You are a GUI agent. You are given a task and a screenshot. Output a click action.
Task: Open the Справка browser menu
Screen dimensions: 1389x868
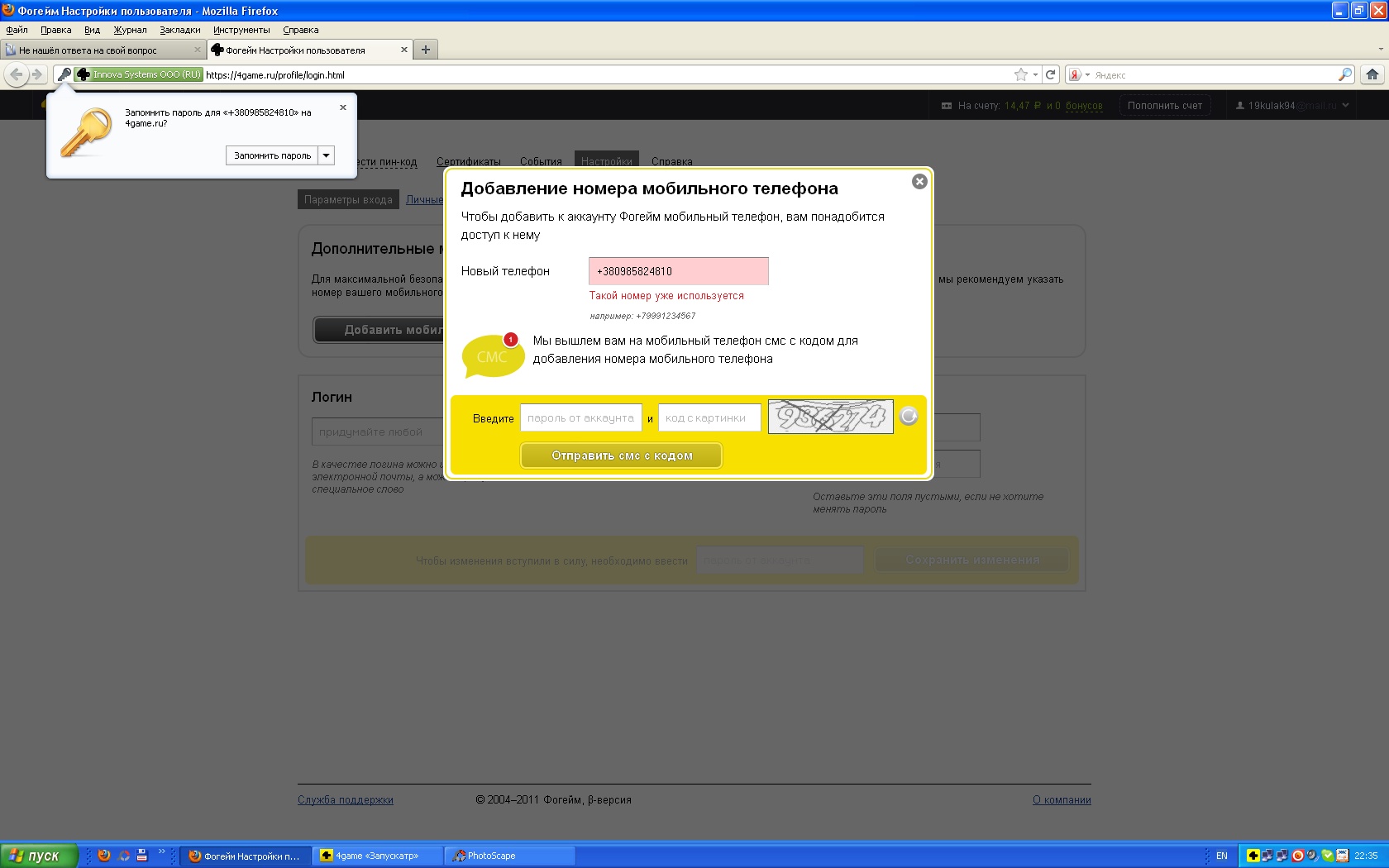301,30
